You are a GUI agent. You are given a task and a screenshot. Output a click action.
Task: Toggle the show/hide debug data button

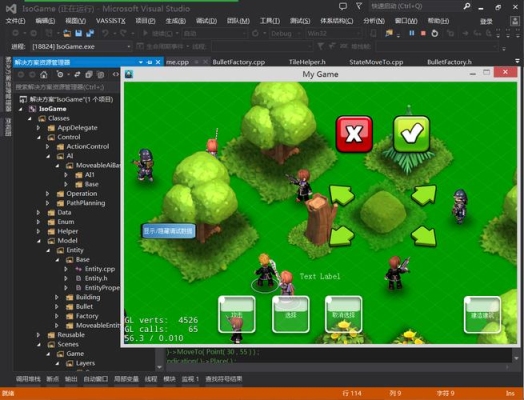point(168,231)
